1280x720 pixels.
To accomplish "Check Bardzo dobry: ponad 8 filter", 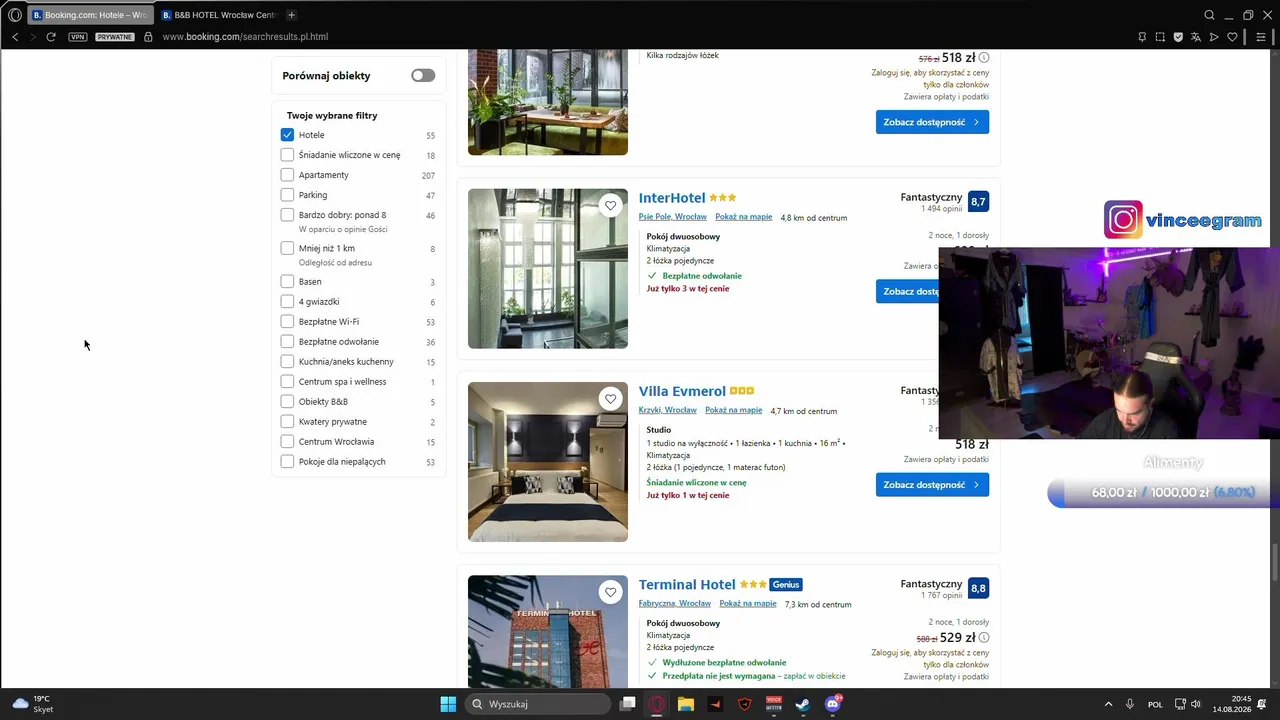I will (287, 215).
